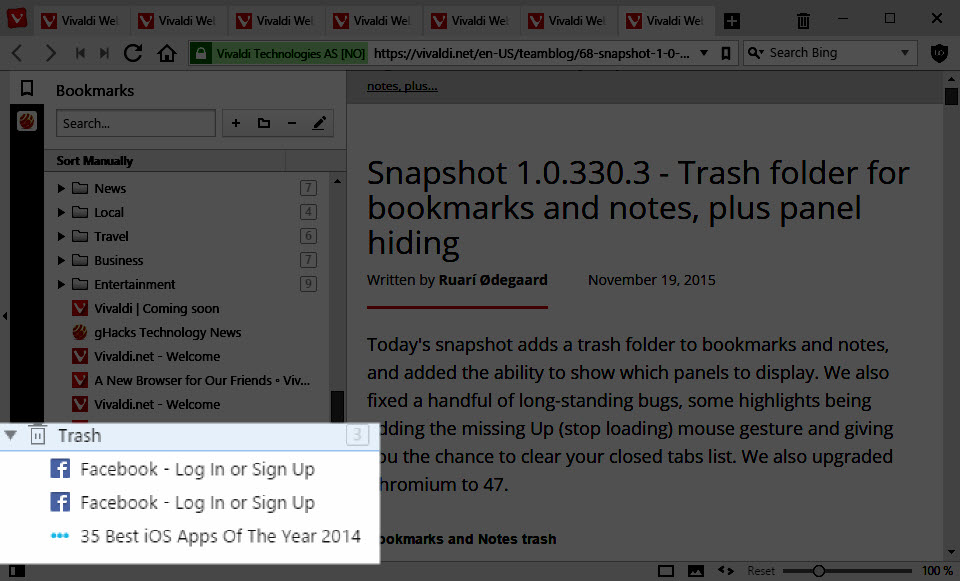Image resolution: width=960 pixels, height=581 pixels.
Task: Expand the News bookmark folder
Action: 61,188
